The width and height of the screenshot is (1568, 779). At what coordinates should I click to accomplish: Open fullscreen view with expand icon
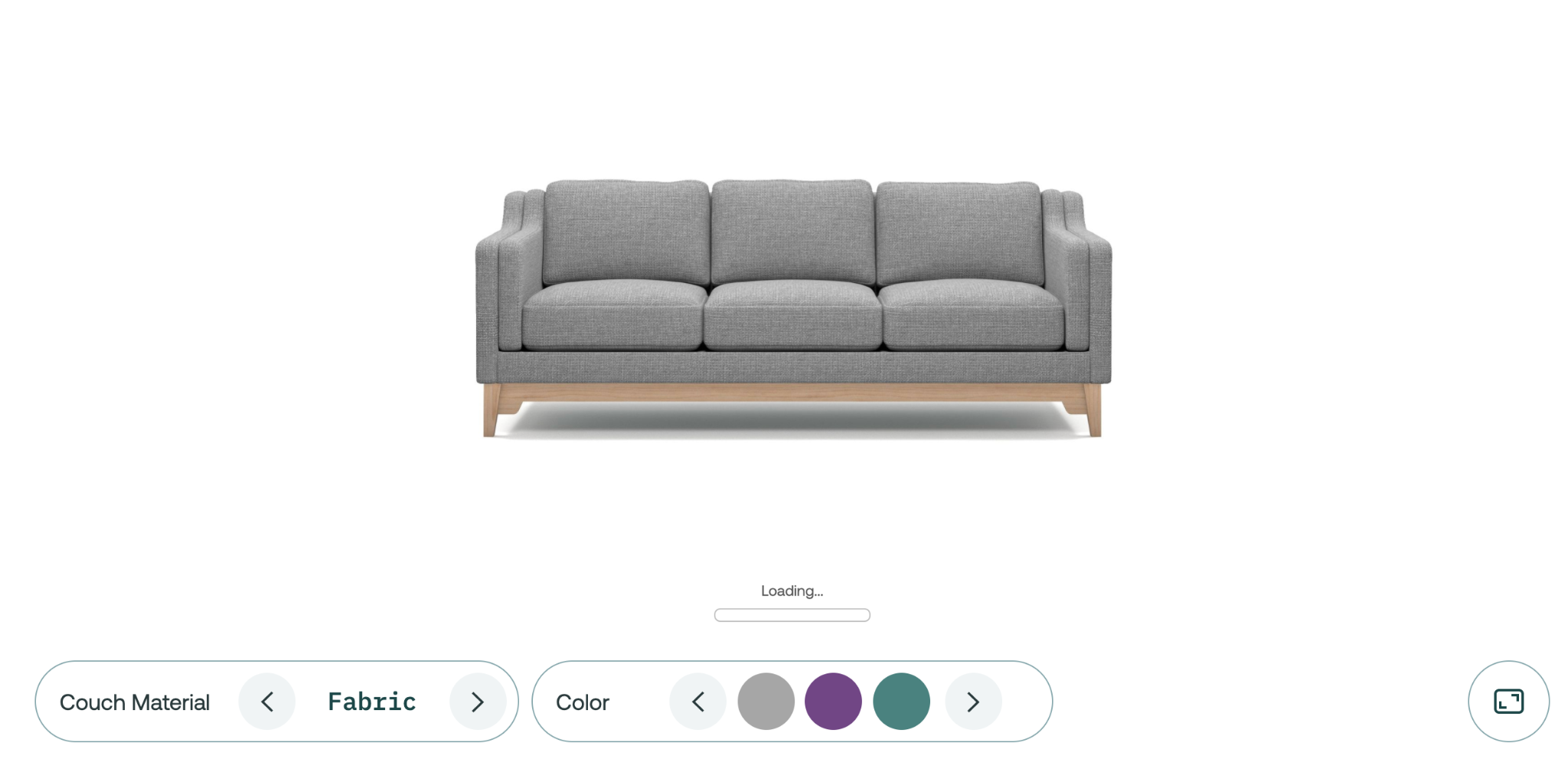[x=1509, y=702]
